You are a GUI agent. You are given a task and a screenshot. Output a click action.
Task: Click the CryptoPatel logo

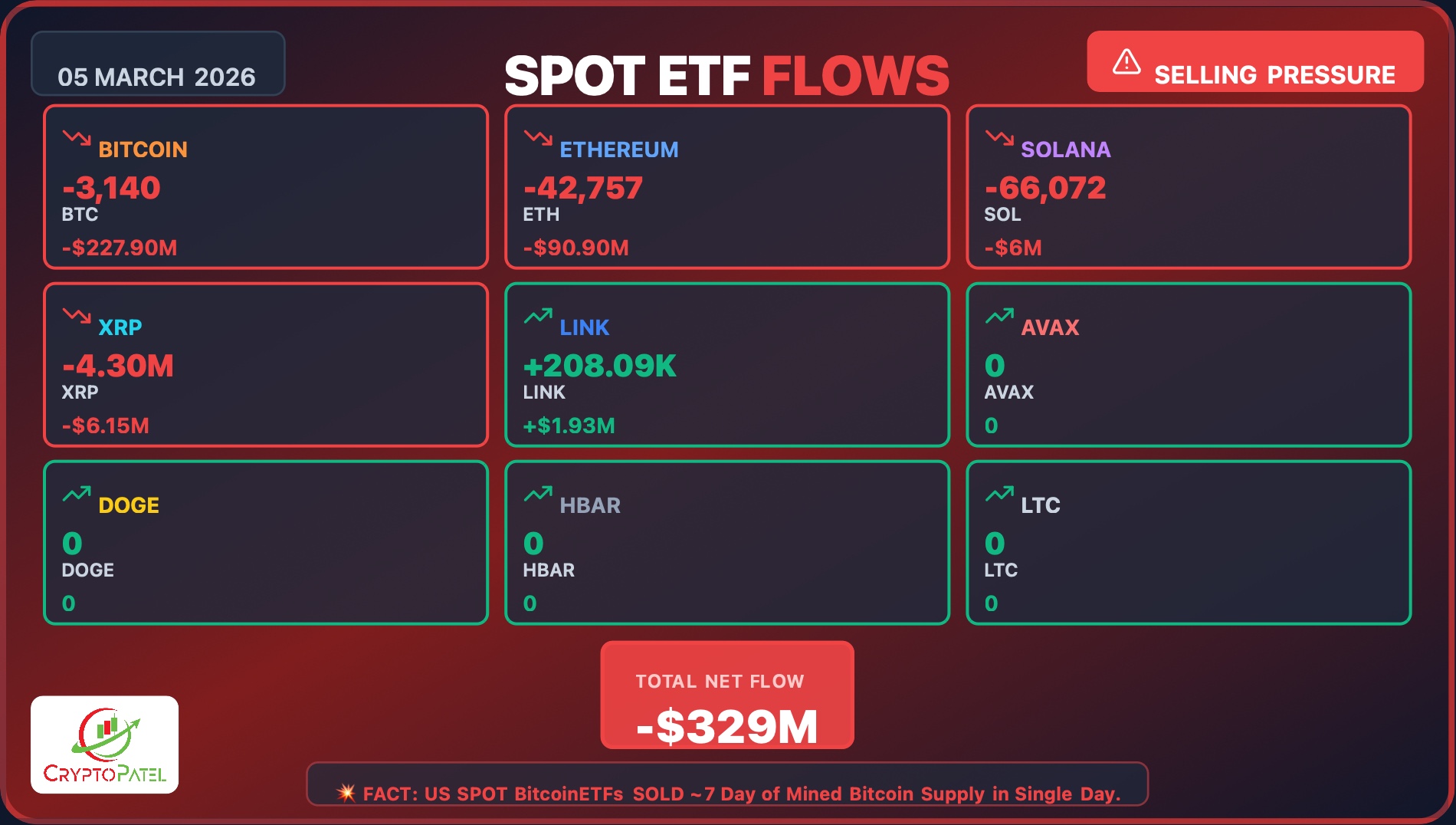pos(105,744)
